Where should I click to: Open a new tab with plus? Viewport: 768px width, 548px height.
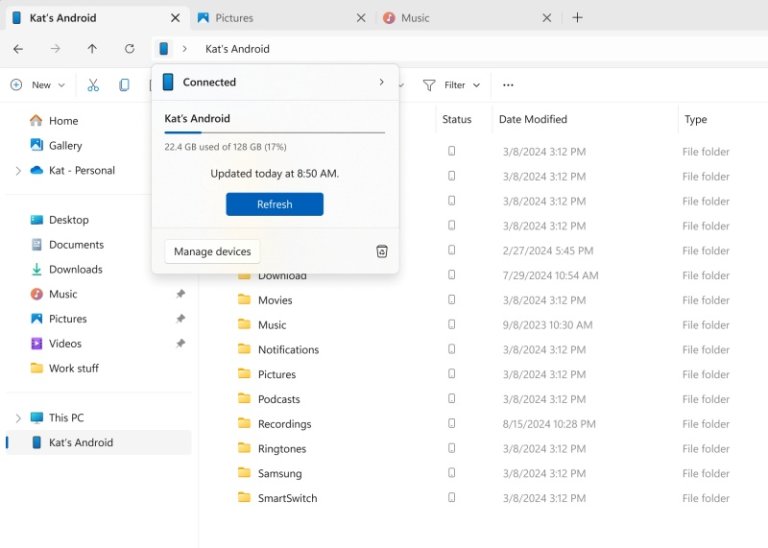tap(577, 18)
